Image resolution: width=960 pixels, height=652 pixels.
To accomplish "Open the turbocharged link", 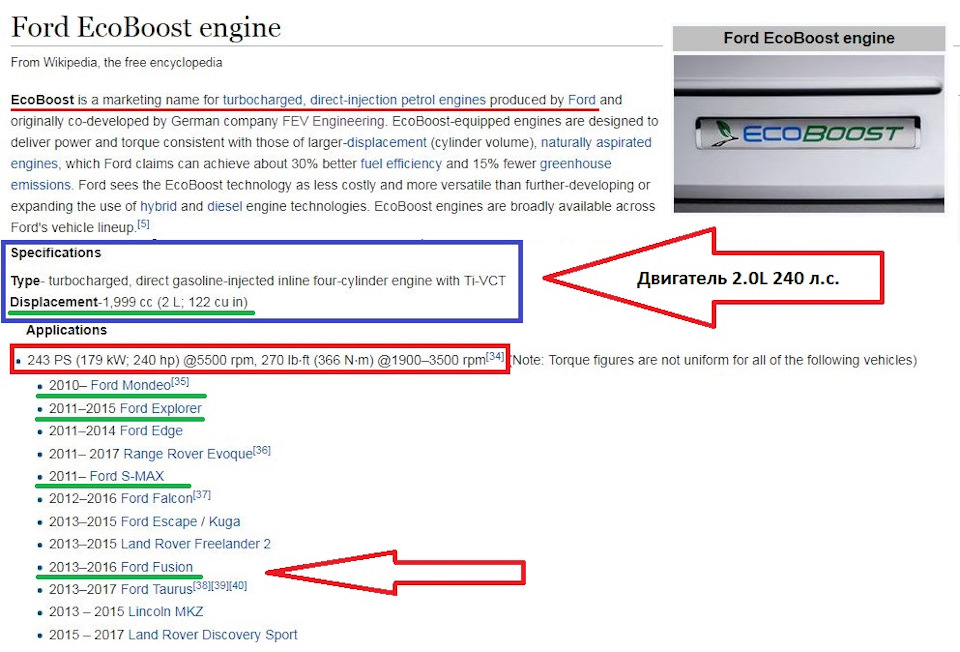I will coord(262,100).
